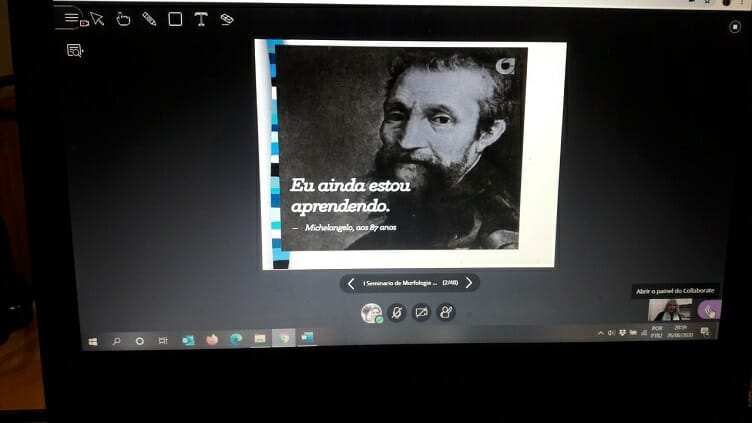Screen dimensions: 752x423
Task: Show hidden system tray icons
Action: [601, 333]
